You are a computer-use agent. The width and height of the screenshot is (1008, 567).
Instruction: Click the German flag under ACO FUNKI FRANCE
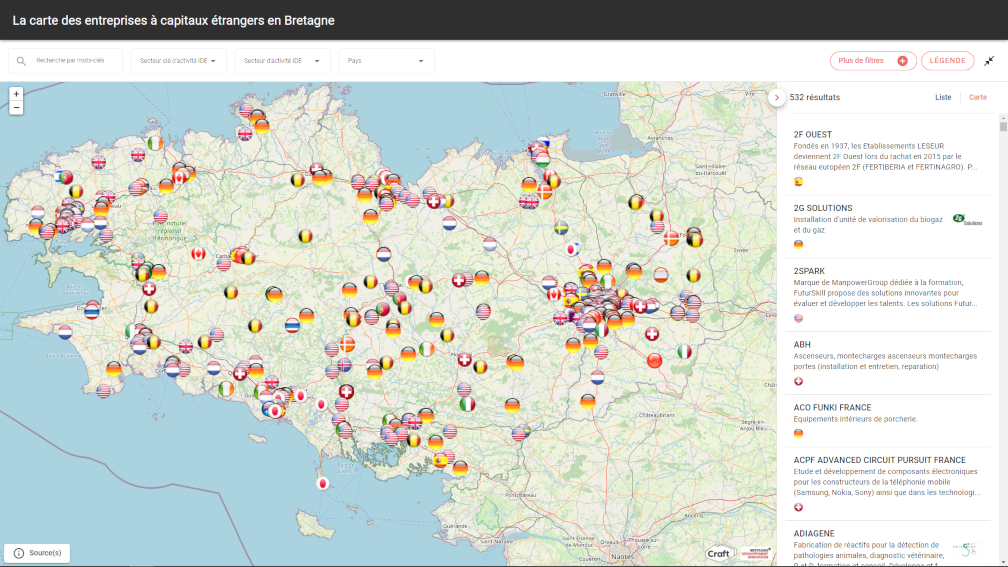click(798, 433)
